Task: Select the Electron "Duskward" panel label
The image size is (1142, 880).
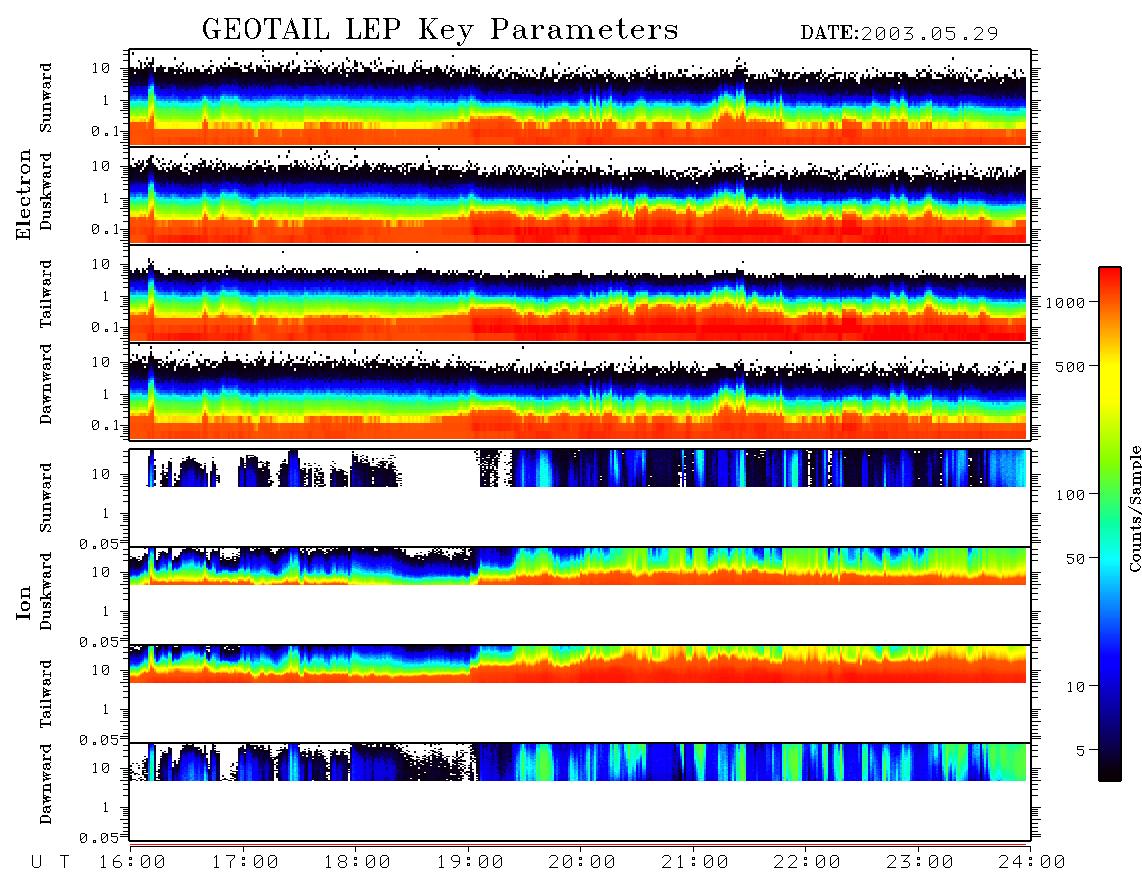Action: point(46,191)
